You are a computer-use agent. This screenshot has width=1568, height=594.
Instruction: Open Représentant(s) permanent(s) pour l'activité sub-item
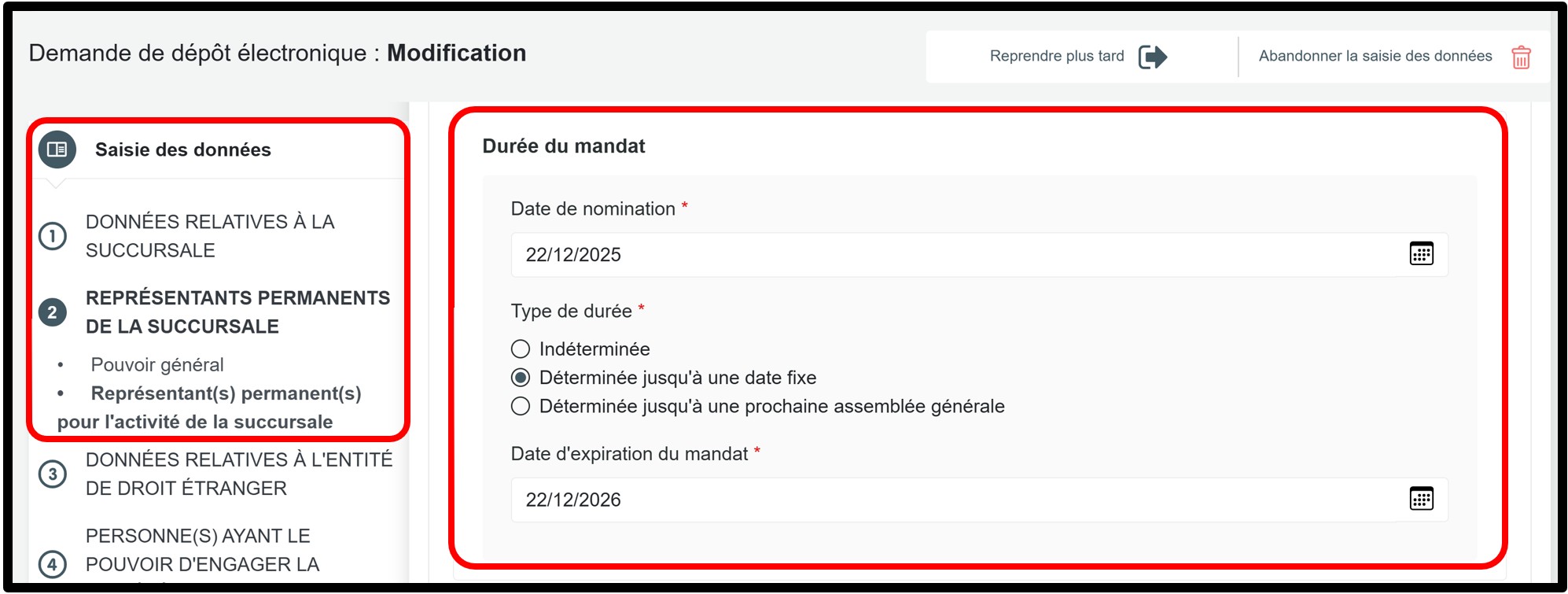coord(226,394)
